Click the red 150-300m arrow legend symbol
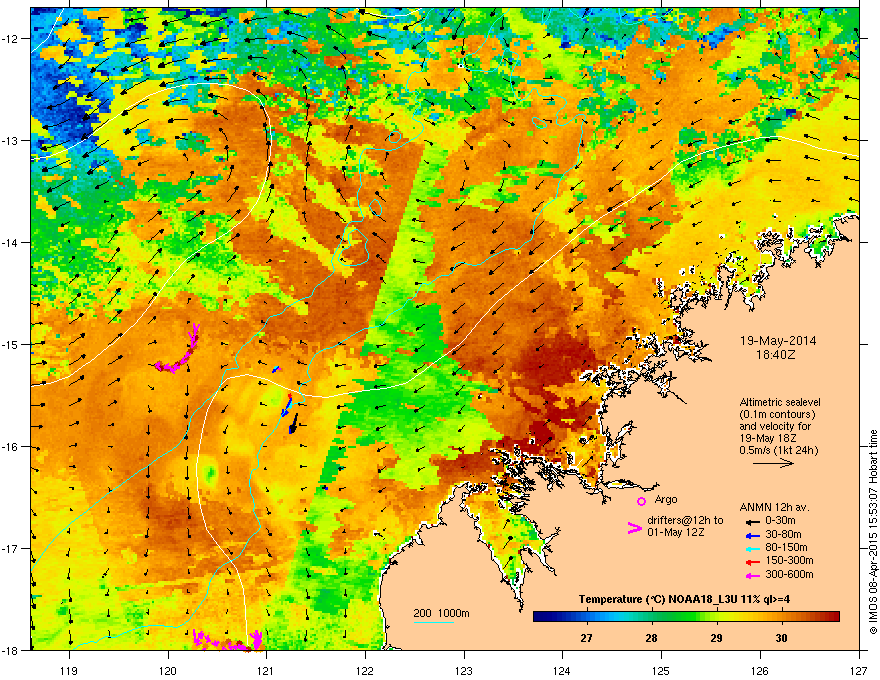 click(753, 562)
